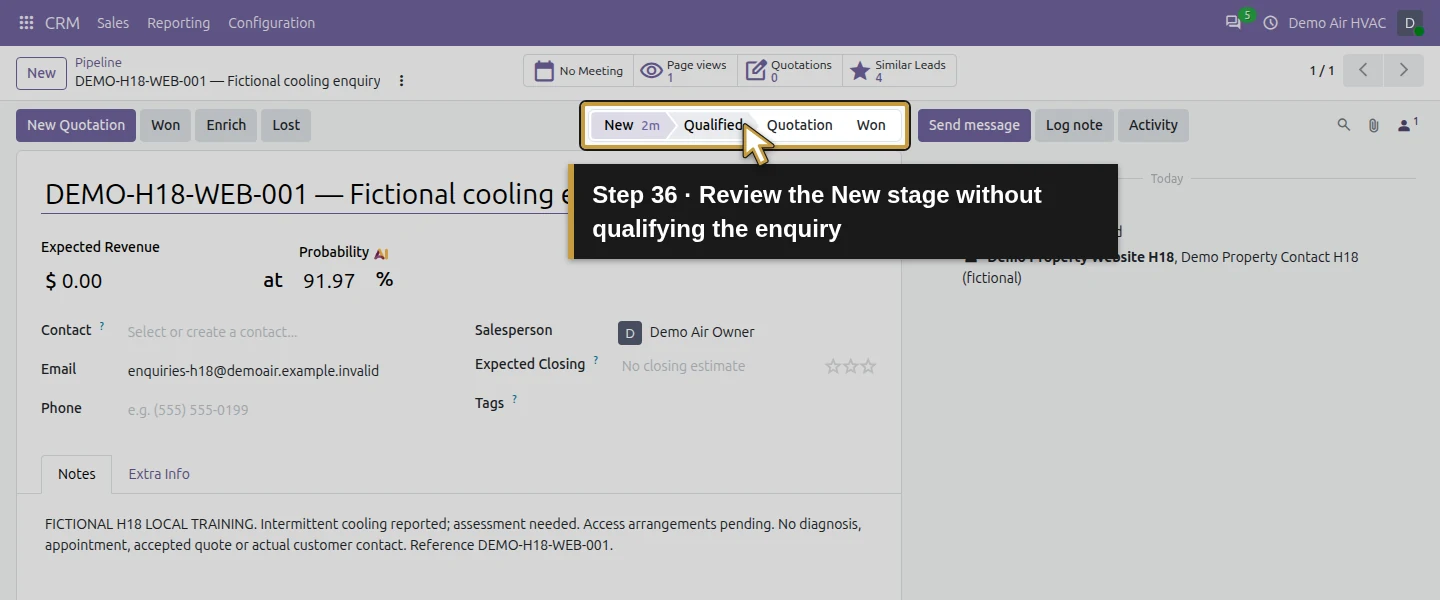Select the Won stage in the status bar

(871, 125)
